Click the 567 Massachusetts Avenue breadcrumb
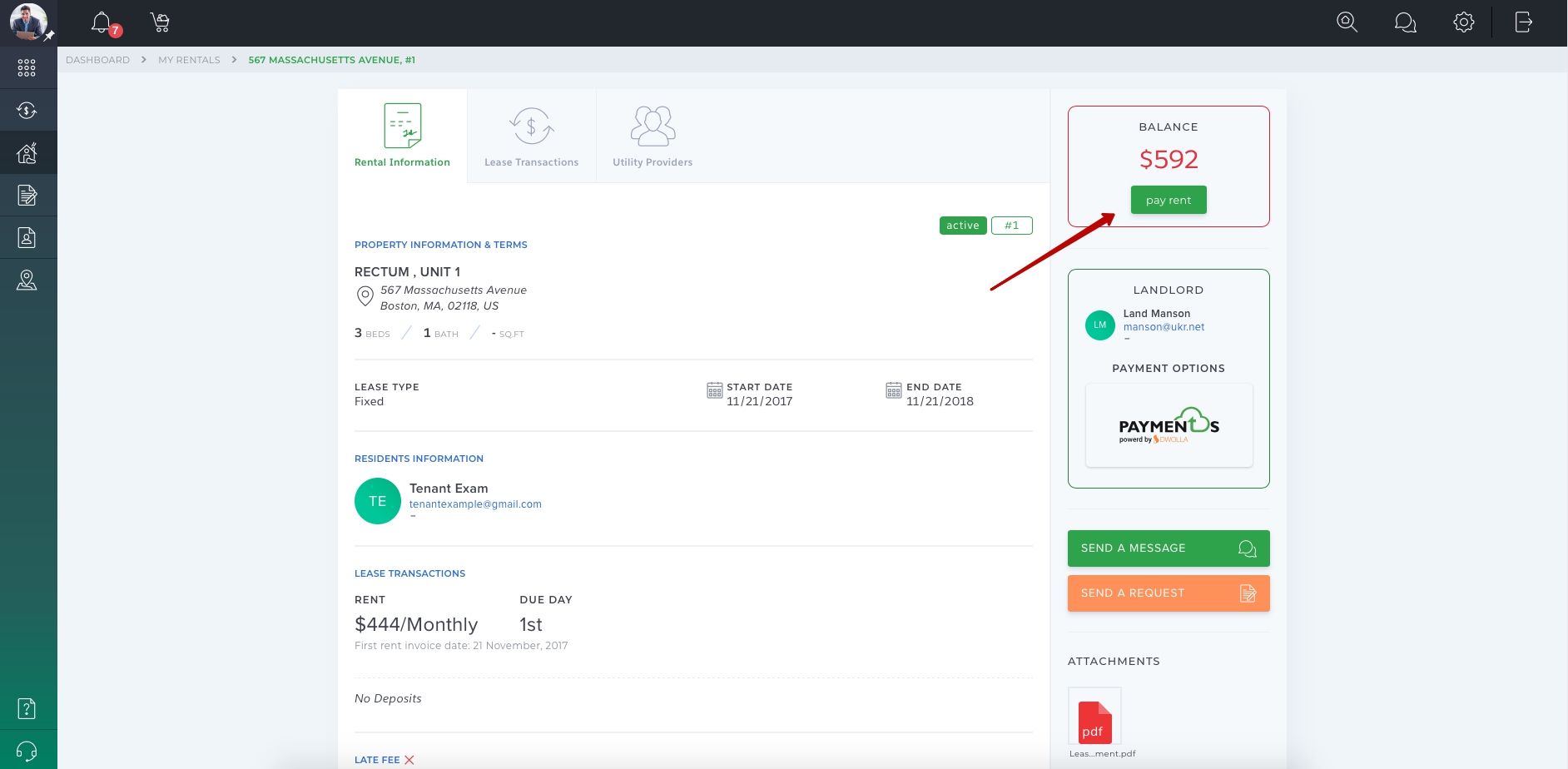The height and width of the screenshot is (769, 1568). [331, 60]
